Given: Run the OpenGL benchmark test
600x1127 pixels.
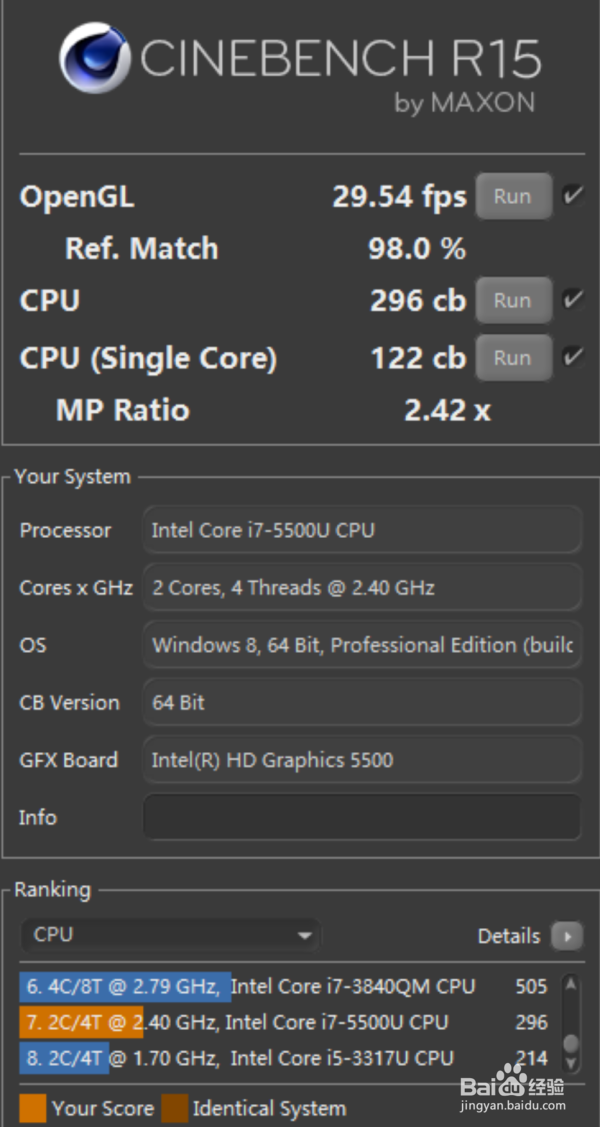Looking at the screenshot, I should pos(512,196).
